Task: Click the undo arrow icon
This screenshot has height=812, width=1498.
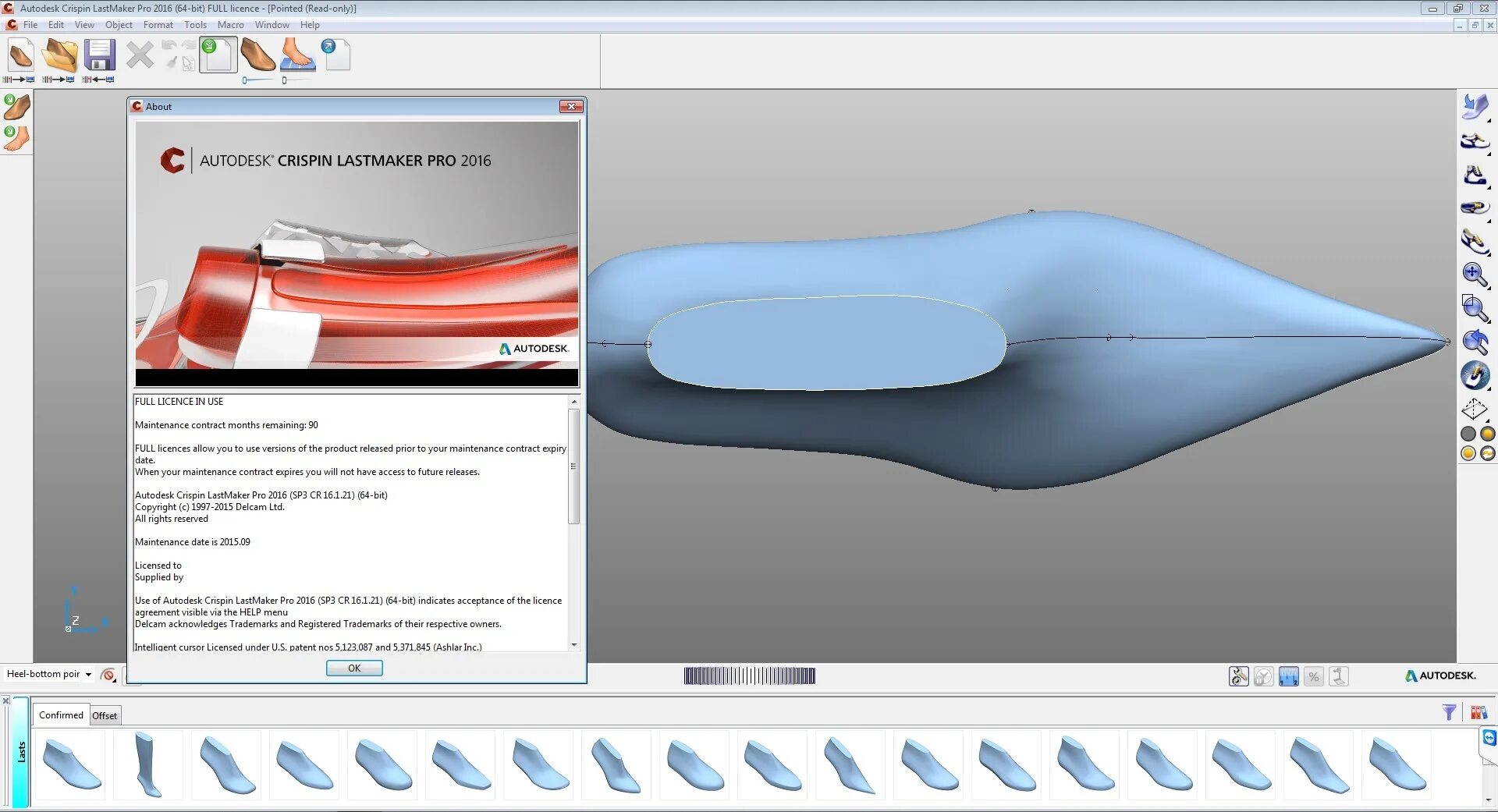Action: 169,46
